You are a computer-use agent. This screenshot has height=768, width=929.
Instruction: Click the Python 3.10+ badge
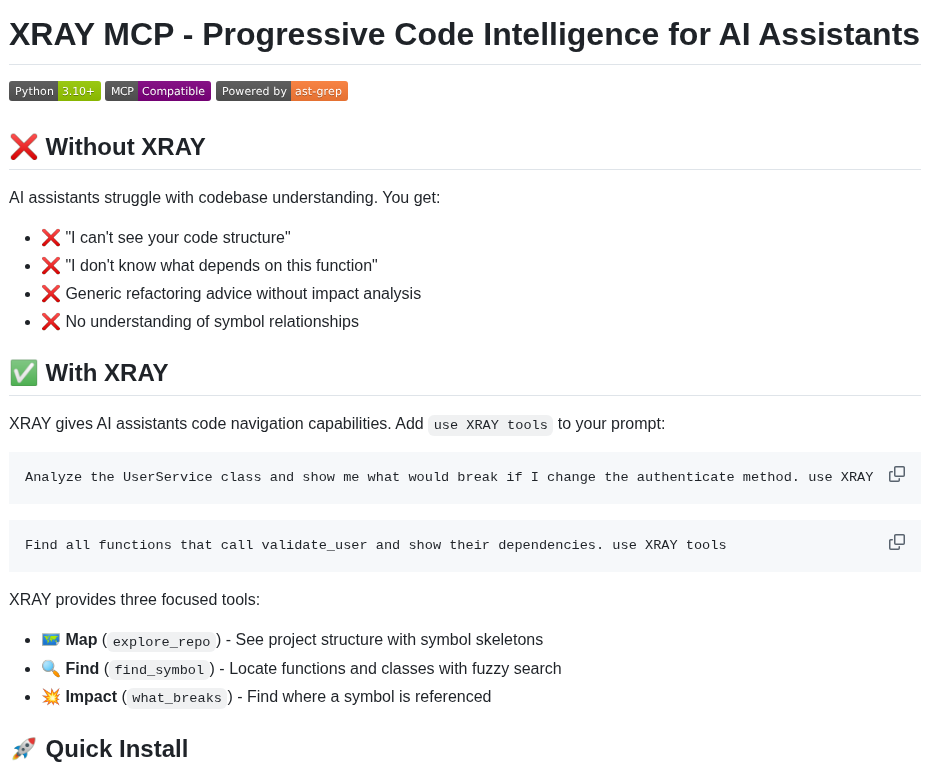(x=55, y=91)
